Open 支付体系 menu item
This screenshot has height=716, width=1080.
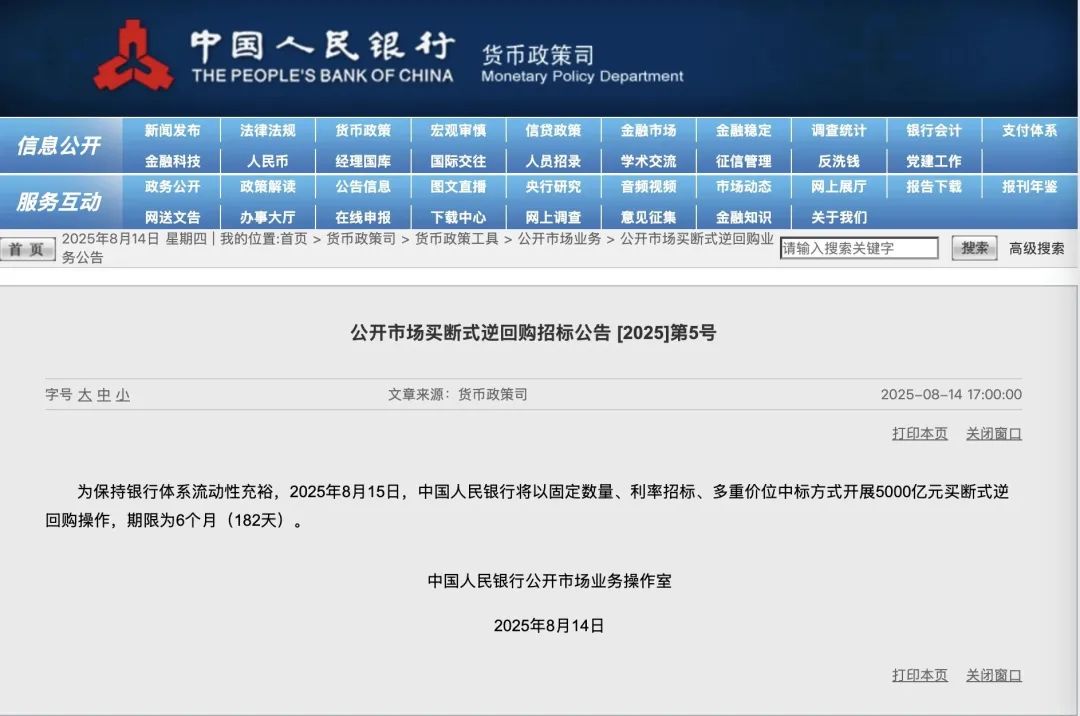tap(1029, 130)
